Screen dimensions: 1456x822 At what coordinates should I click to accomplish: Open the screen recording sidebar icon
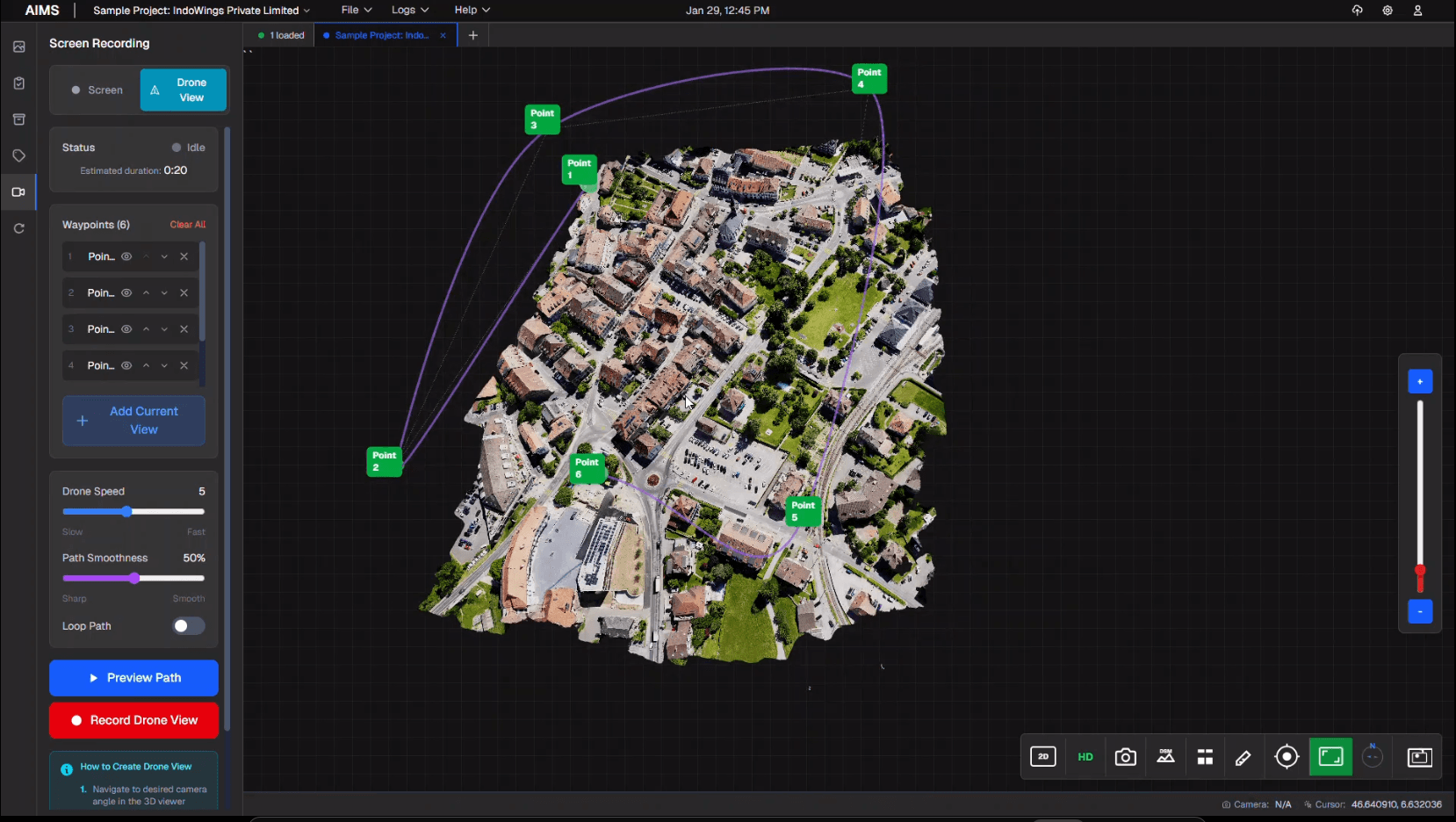[18, 191]
